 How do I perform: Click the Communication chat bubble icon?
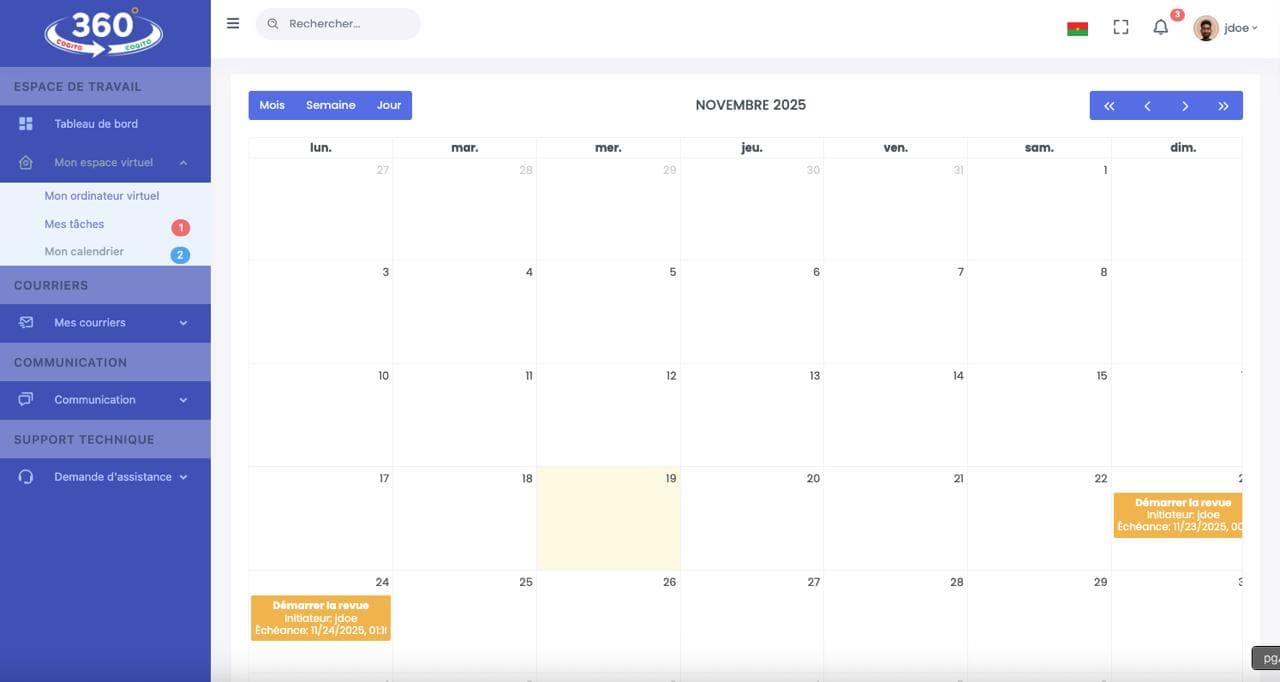(21, 399)
